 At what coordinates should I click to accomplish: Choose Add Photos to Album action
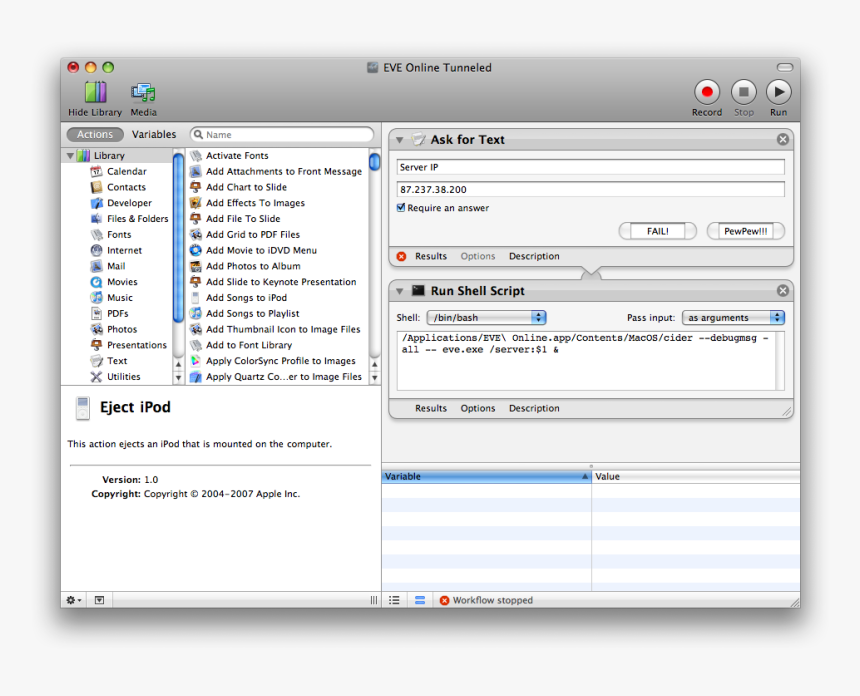(x=253, y=266)
